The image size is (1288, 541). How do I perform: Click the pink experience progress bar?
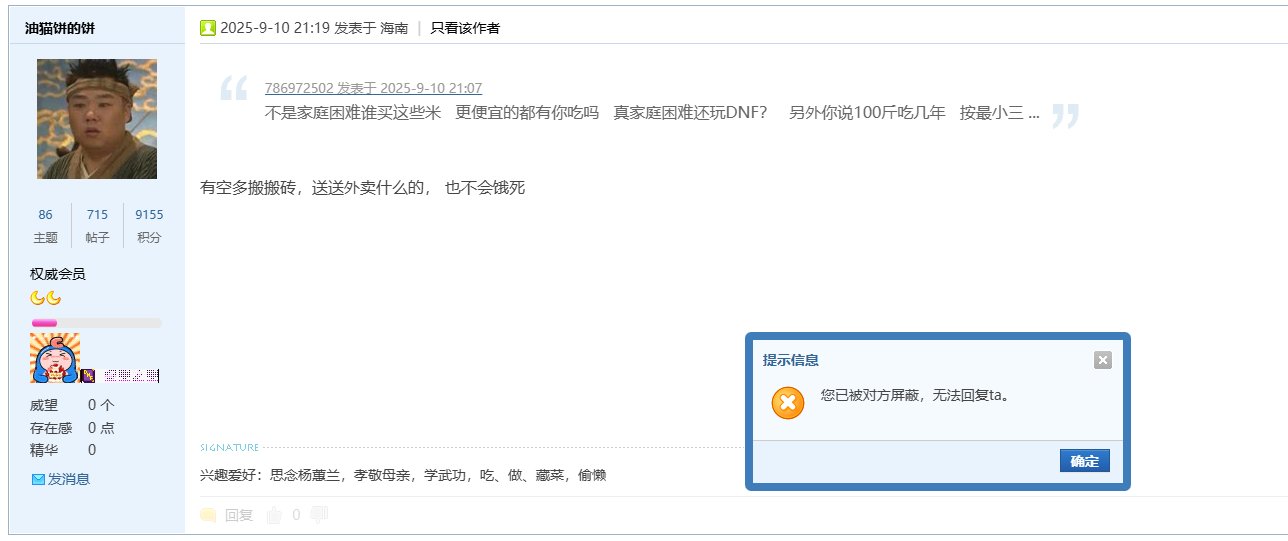96,323
